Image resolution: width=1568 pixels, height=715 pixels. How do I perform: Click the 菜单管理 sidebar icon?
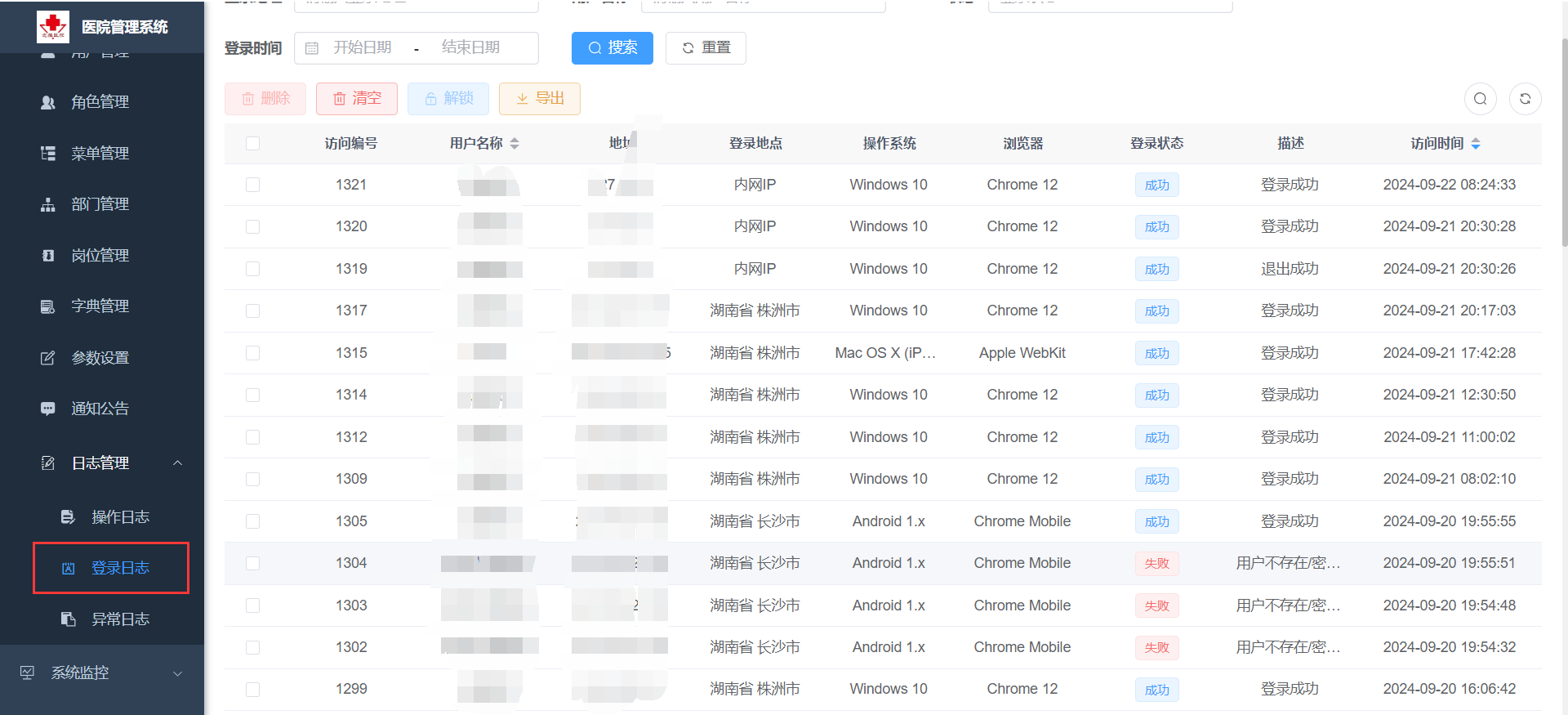coord(48,154)
